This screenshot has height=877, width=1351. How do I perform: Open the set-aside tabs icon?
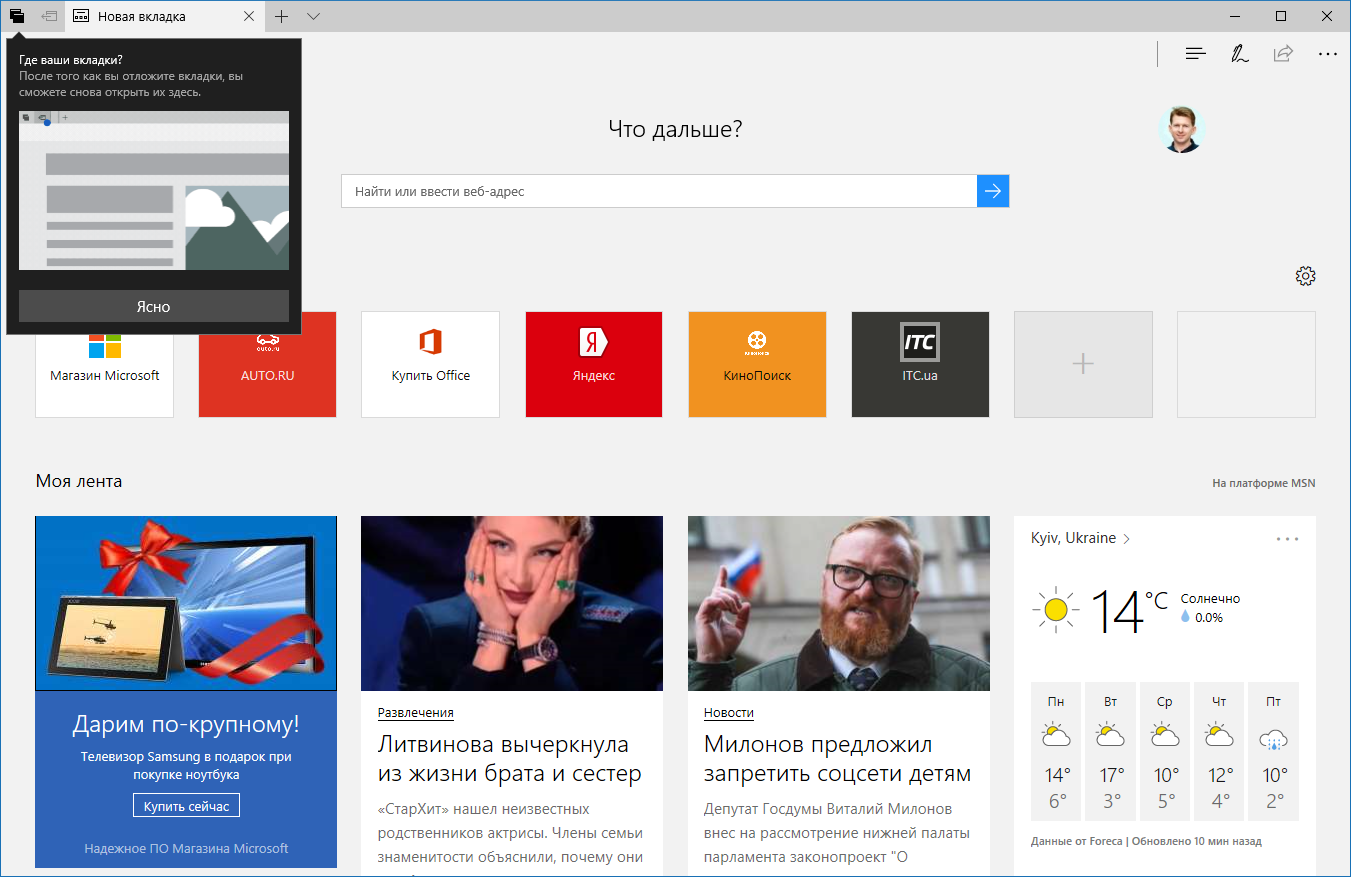coord(17,16)
